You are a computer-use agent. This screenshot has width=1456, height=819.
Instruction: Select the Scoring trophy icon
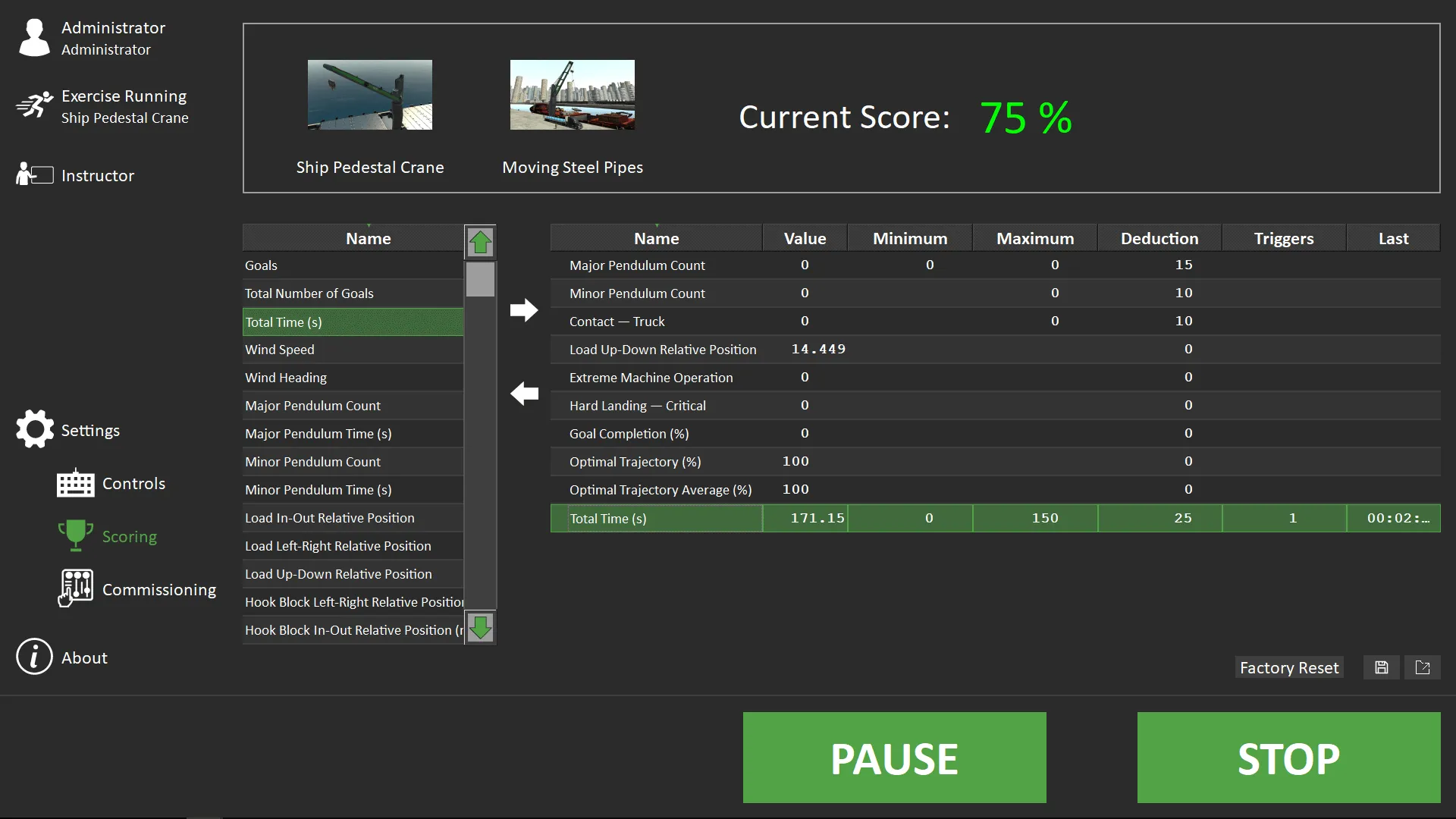(x=75, y=535)
